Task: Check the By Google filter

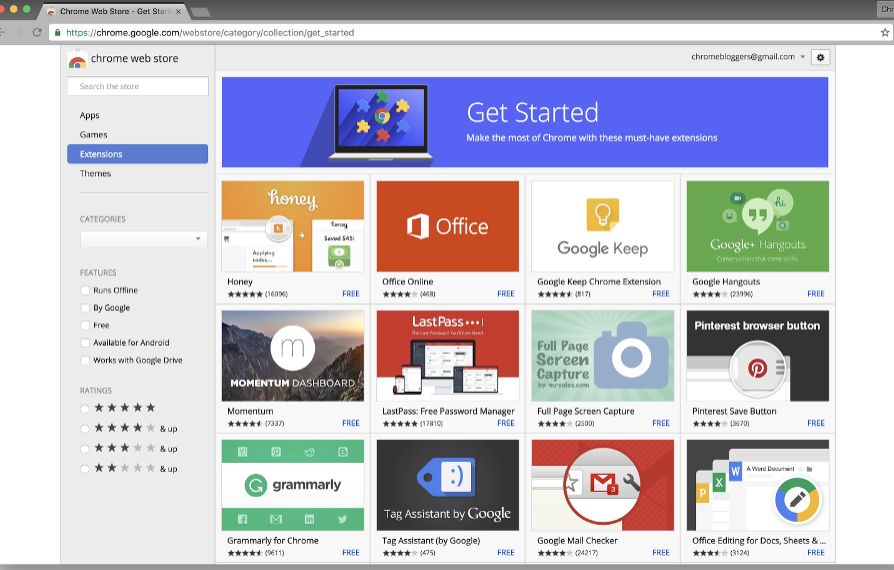Action: point(86,308)
